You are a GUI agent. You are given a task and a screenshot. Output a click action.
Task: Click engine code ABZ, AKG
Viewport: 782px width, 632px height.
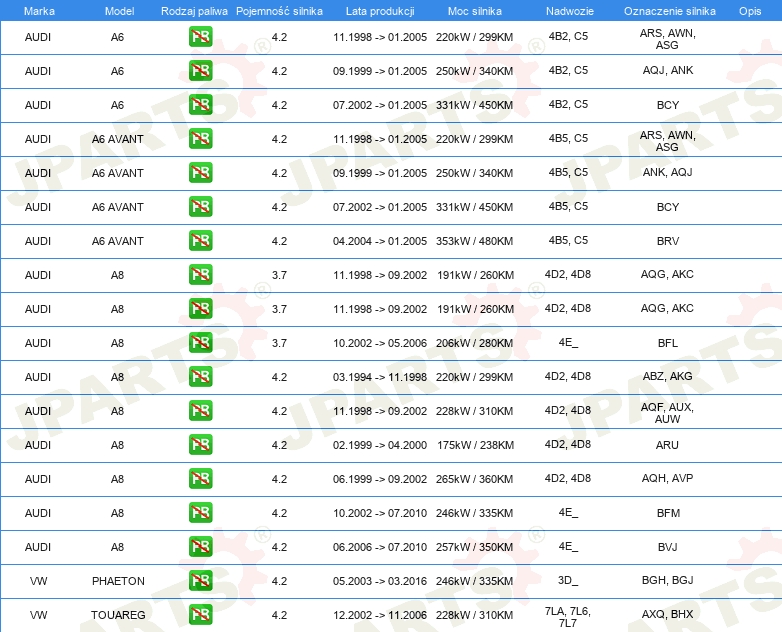(x=667, y=376)
